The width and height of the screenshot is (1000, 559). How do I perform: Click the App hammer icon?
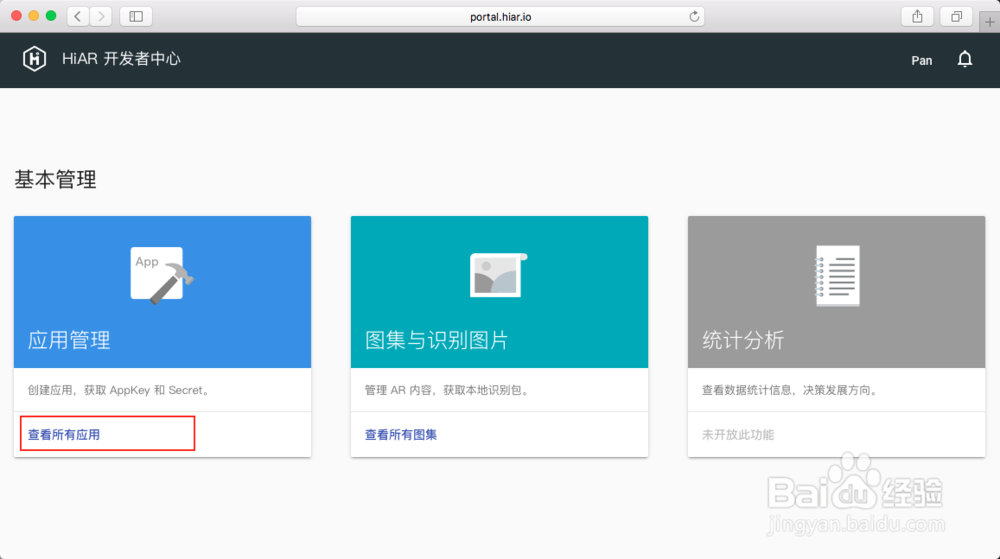pos(162,275)
